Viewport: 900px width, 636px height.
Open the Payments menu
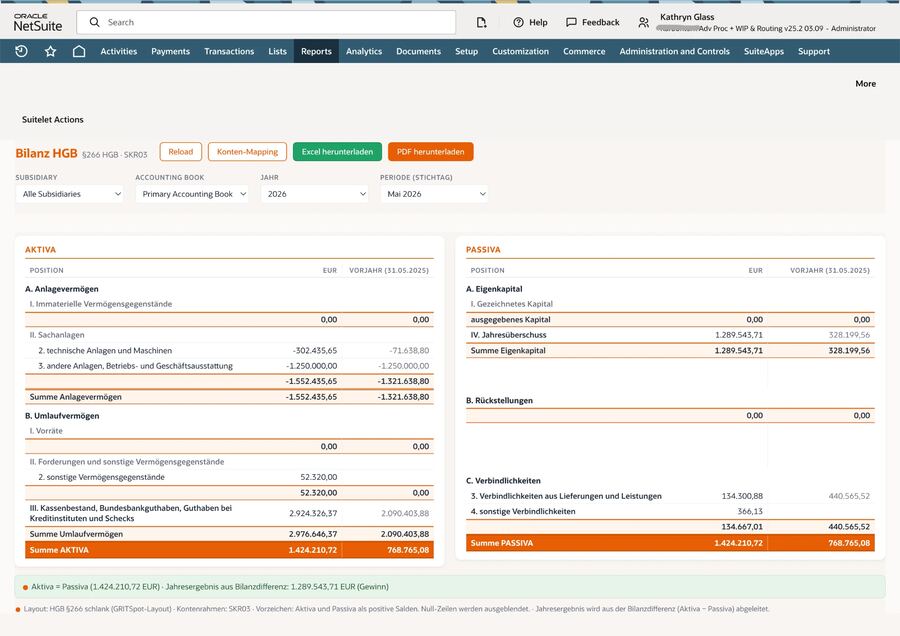coord(170,51)
